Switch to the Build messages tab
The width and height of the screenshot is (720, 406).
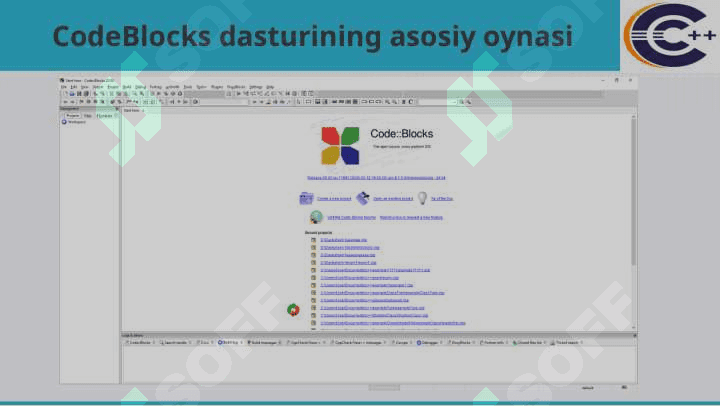(x=264, y=342)
